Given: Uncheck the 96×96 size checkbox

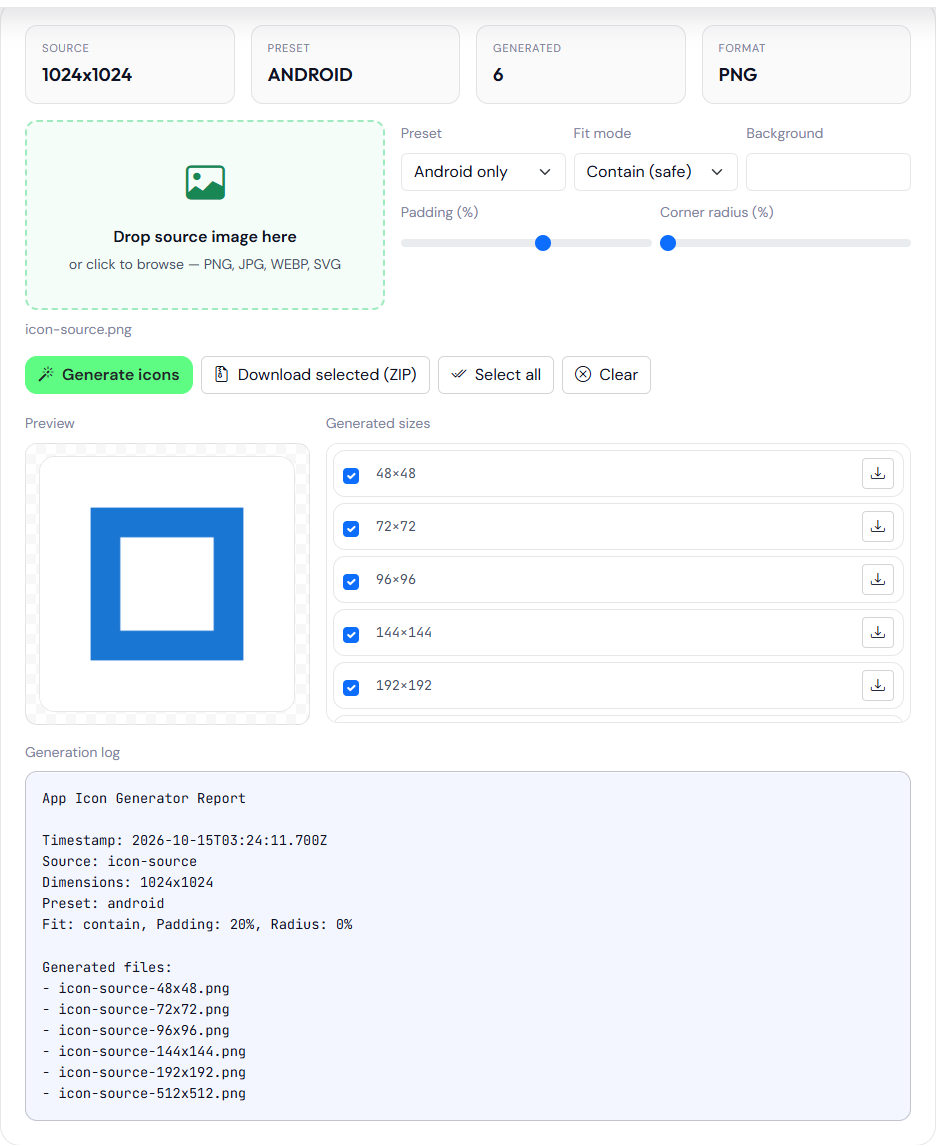Looking at the screenshot, I should [x=351, y=582].
